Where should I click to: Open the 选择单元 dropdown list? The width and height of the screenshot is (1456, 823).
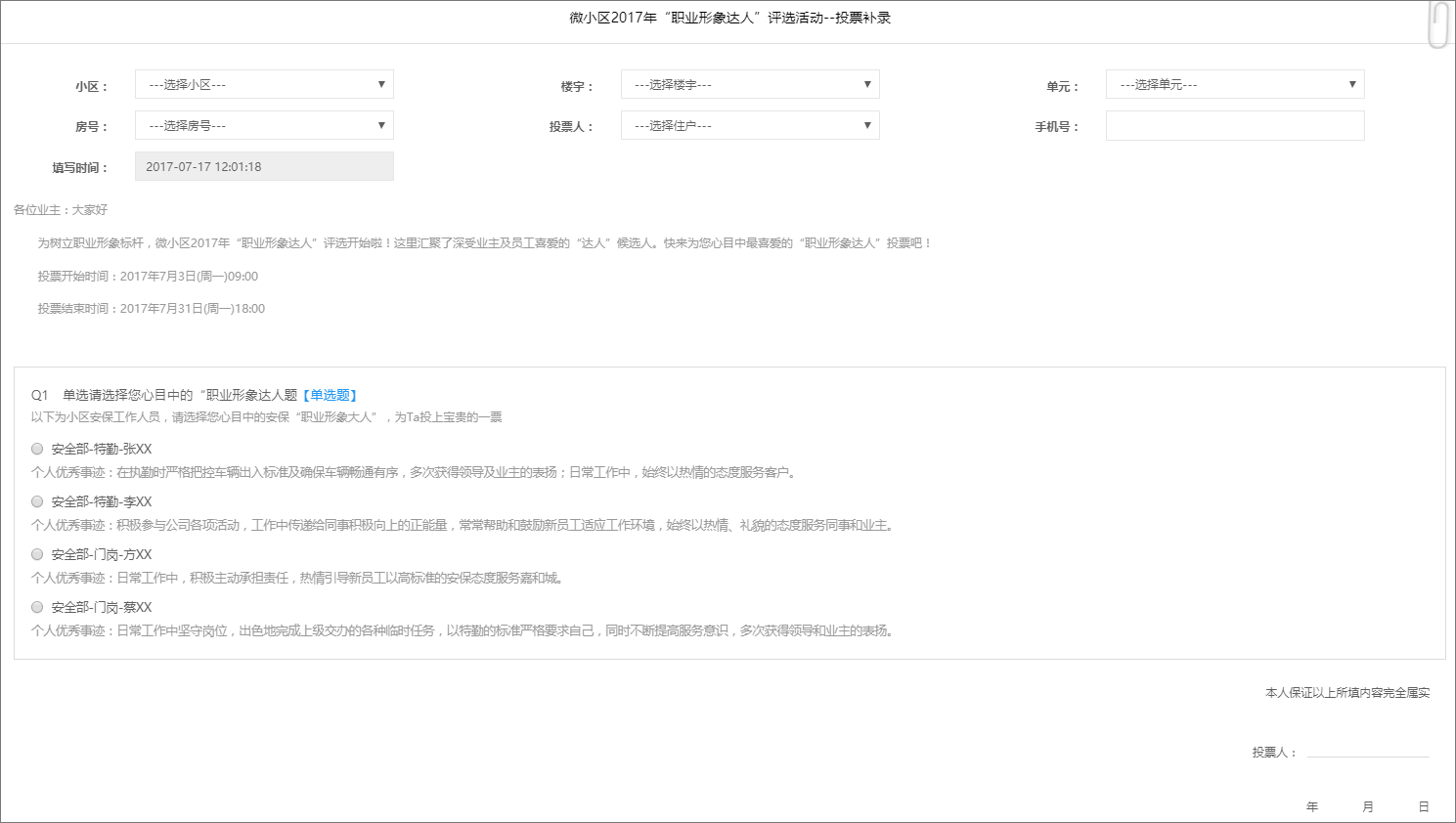point(1235,85)
